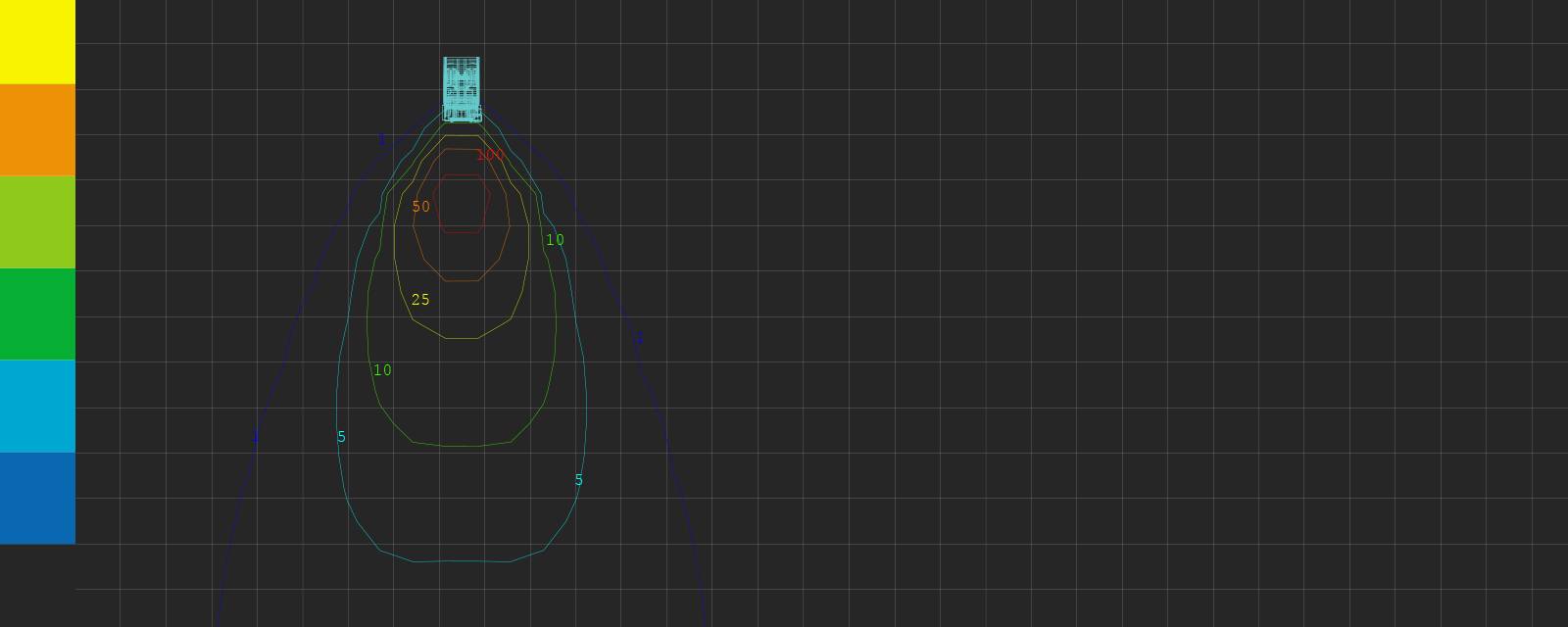Click inside the innermost red hexagonal contour
The height and width of the screenshot is (627, 1568).
point(462,204)
